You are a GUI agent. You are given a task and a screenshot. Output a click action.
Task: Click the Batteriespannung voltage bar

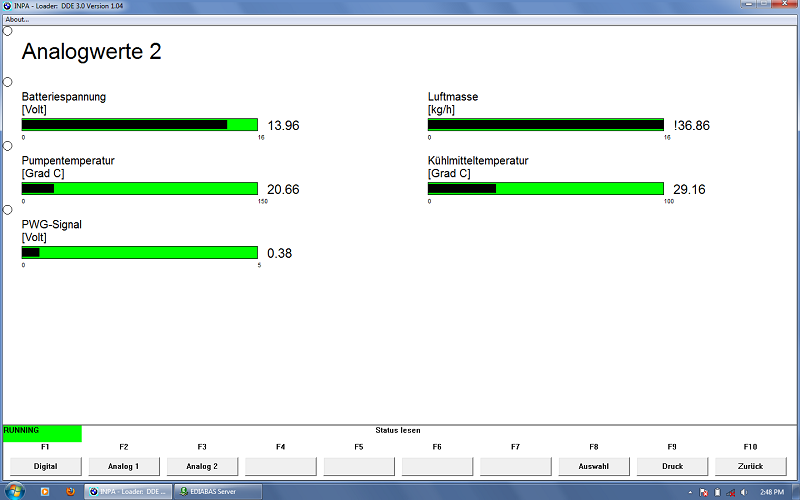tap(140, 125)
